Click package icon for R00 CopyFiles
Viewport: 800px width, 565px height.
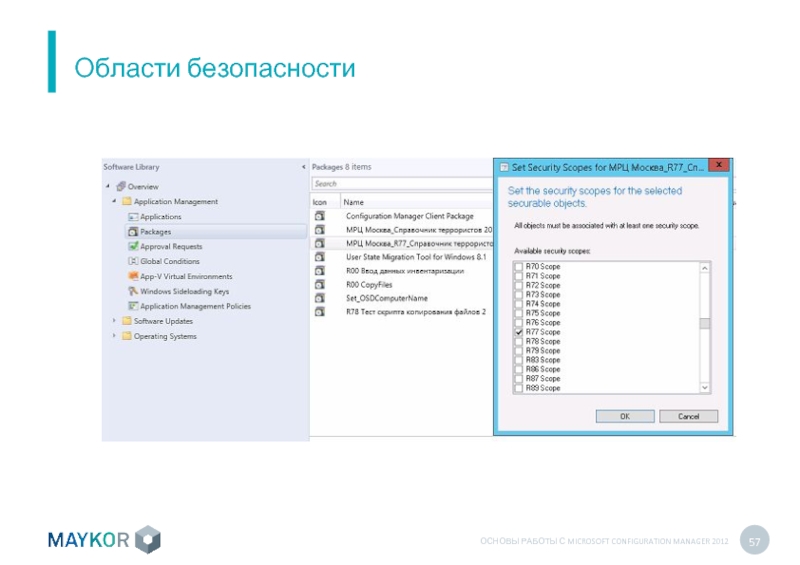point(320,284)
